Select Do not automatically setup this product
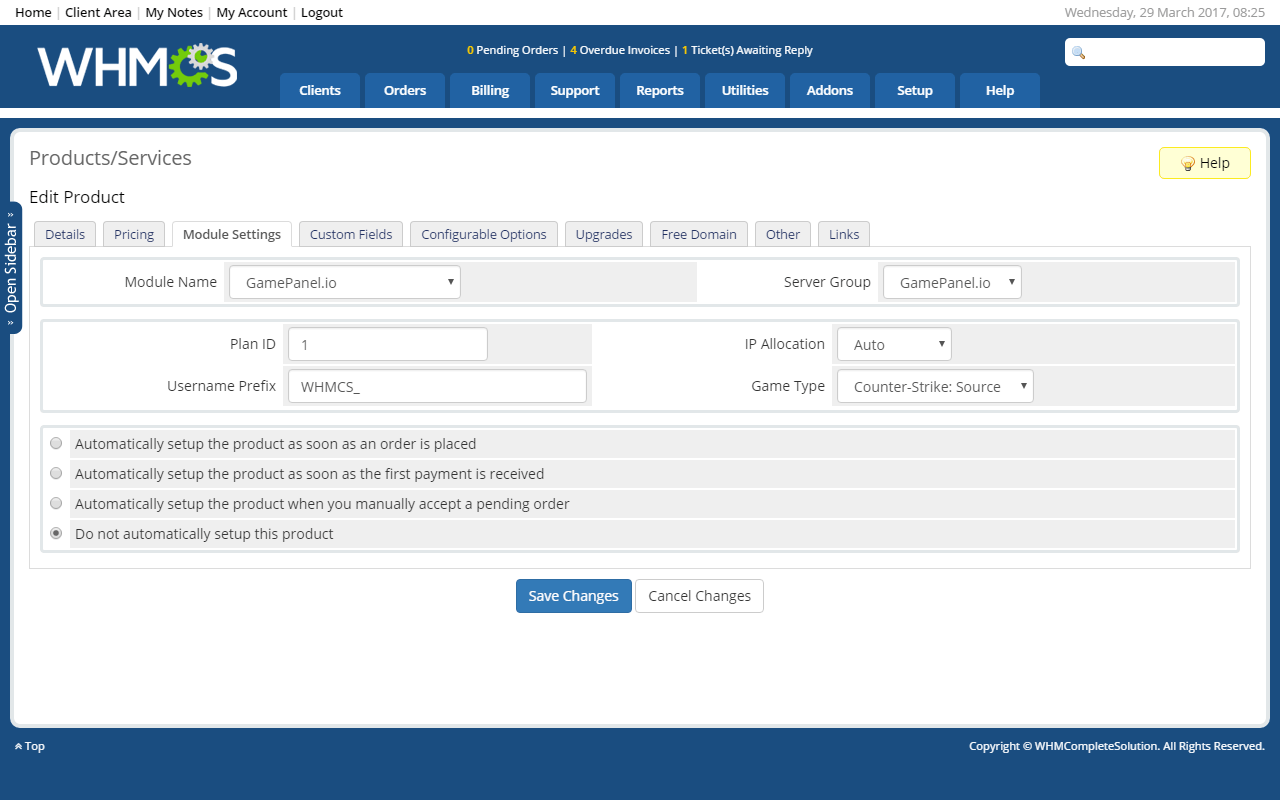Screen dimensions: 1280x800 coord(56,533)
